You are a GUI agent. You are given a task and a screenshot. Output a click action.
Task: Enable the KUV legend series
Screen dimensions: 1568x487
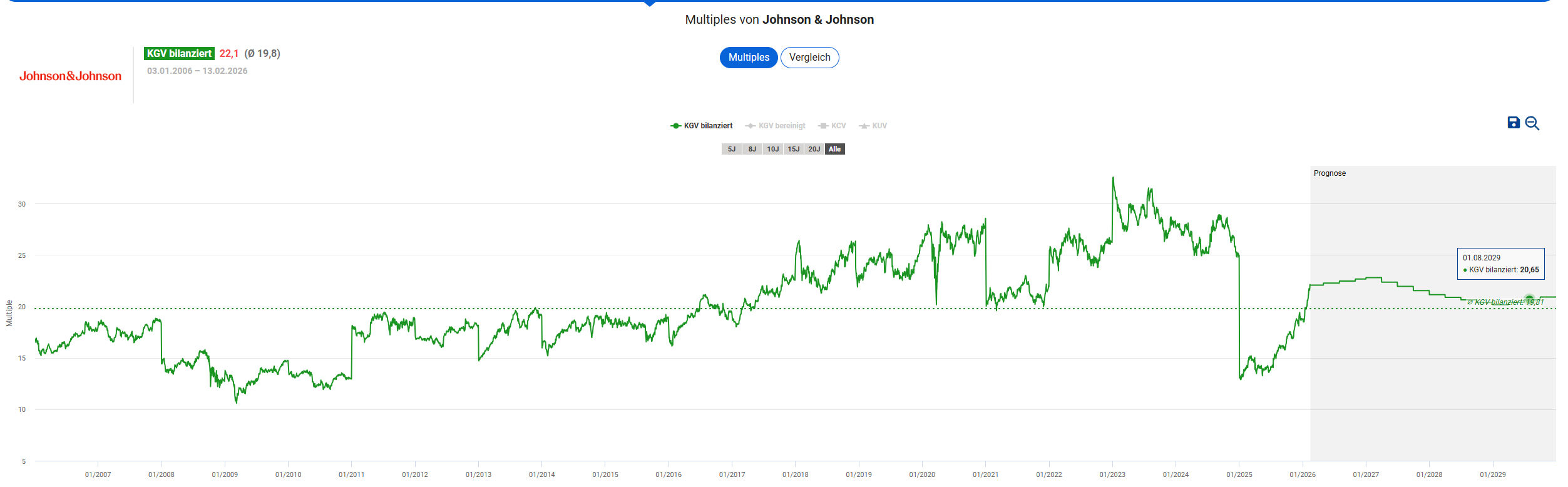pos(873,126)
